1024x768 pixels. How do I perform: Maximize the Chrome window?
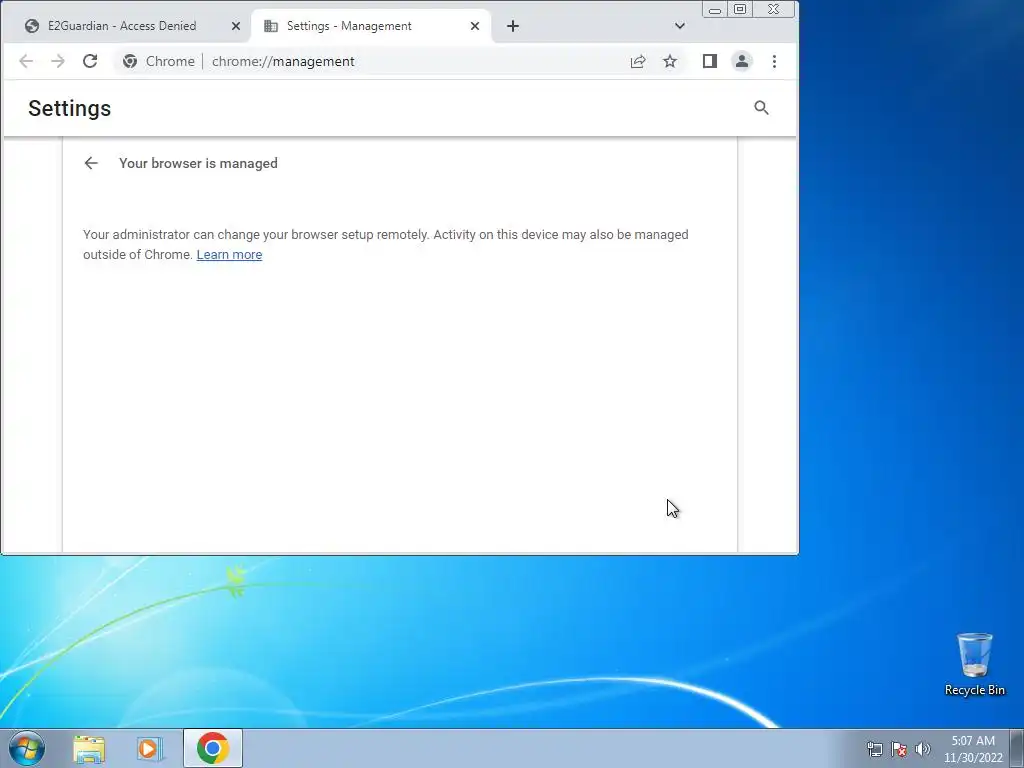click(740, 9)
